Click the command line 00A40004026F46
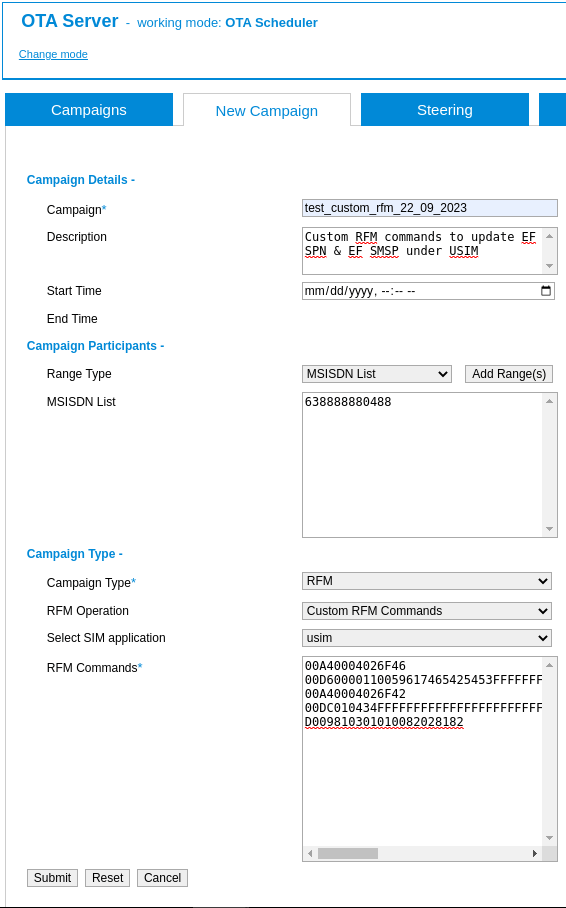Viewport: 566px width, 908px height. (355, 666)
